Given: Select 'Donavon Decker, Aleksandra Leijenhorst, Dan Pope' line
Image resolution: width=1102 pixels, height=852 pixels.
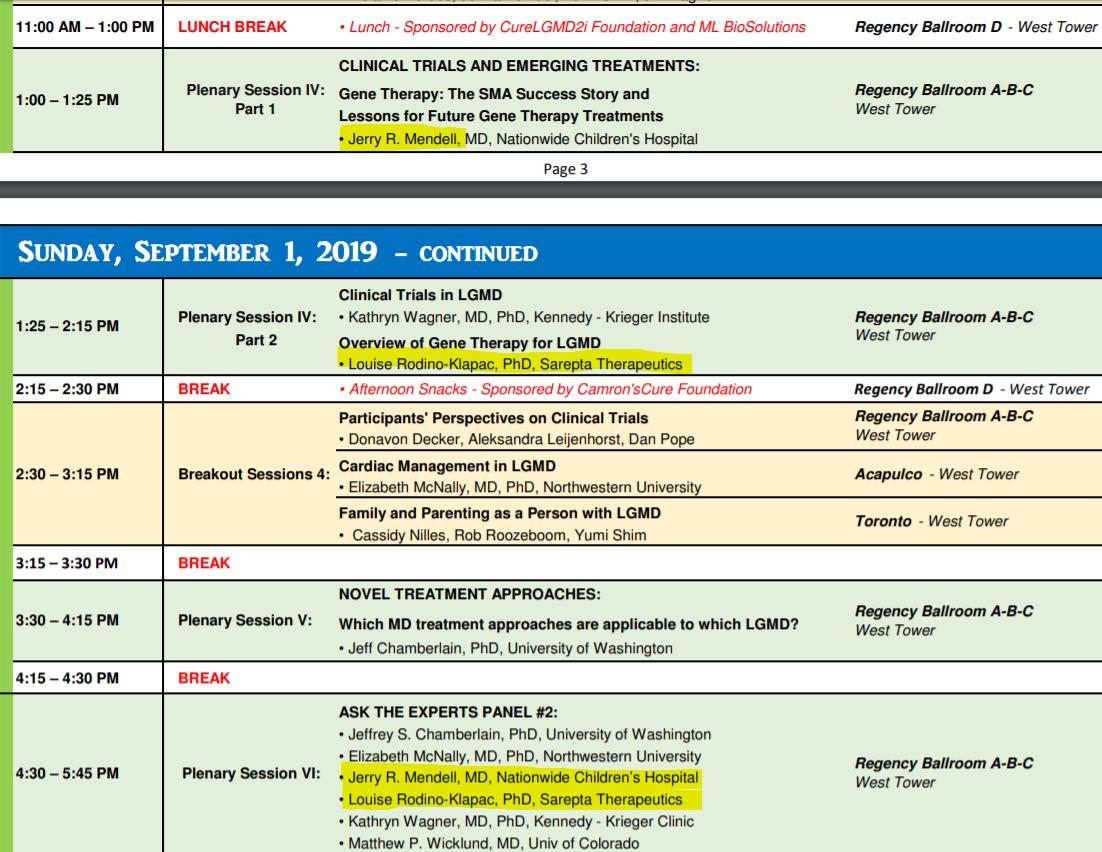Looking at the screenshot, I should pyautogui.click(x=517, y=439).
